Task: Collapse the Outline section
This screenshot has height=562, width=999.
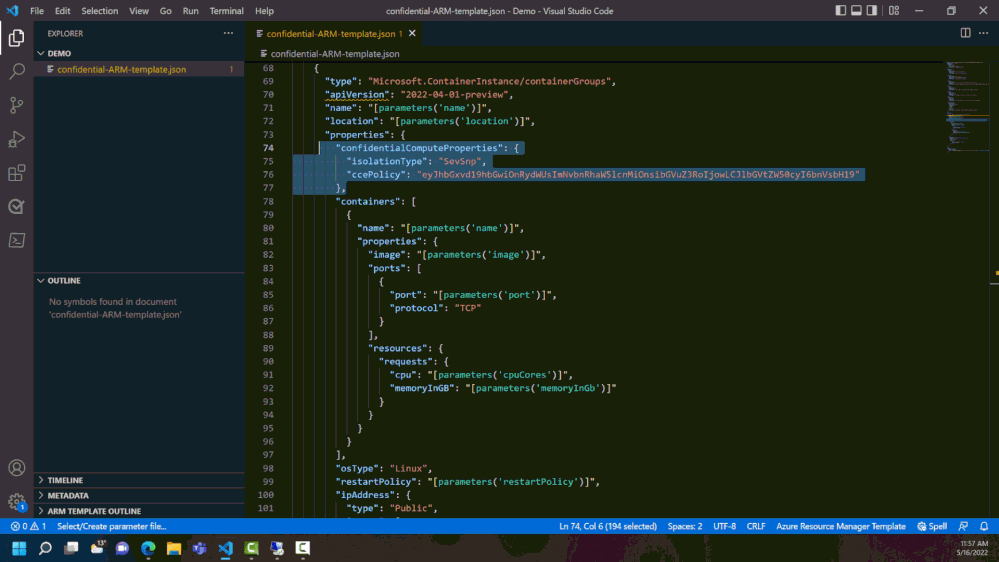Action: click(64, 280)
